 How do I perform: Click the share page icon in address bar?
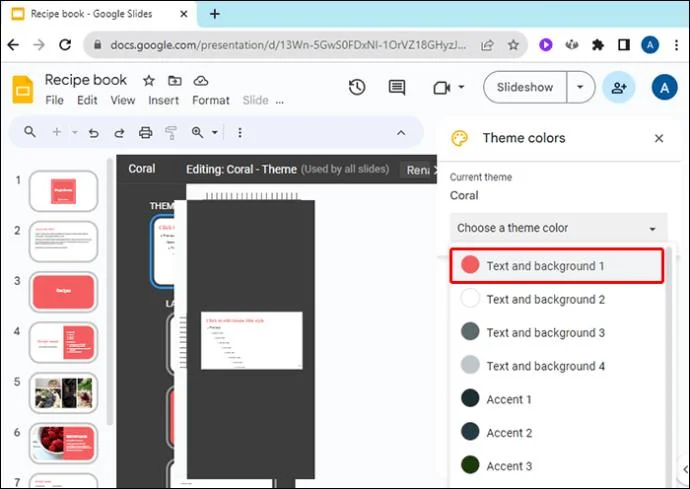tap(487, 45)
